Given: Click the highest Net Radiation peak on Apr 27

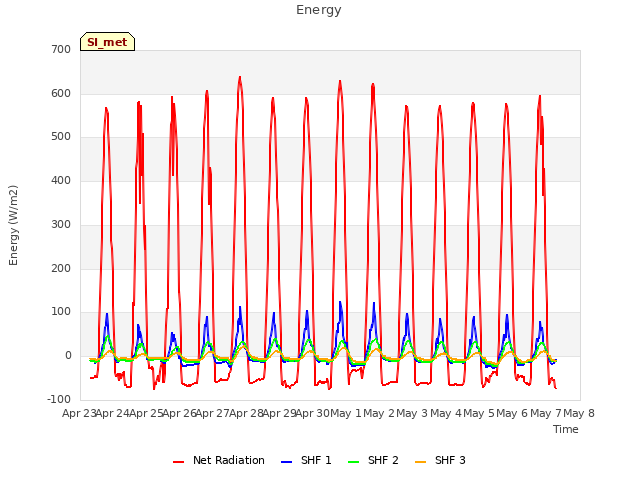Looking at the screenshot, I should [x=240, y=77].
